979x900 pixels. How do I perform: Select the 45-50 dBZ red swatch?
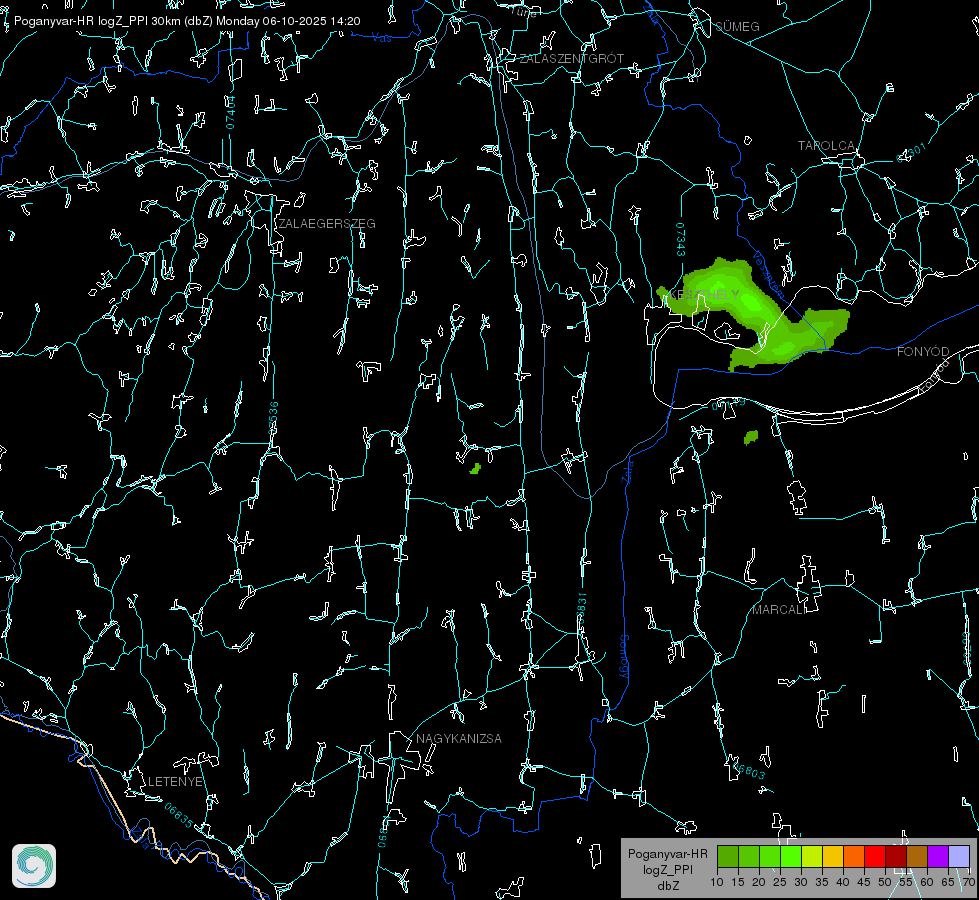[875, 856]
